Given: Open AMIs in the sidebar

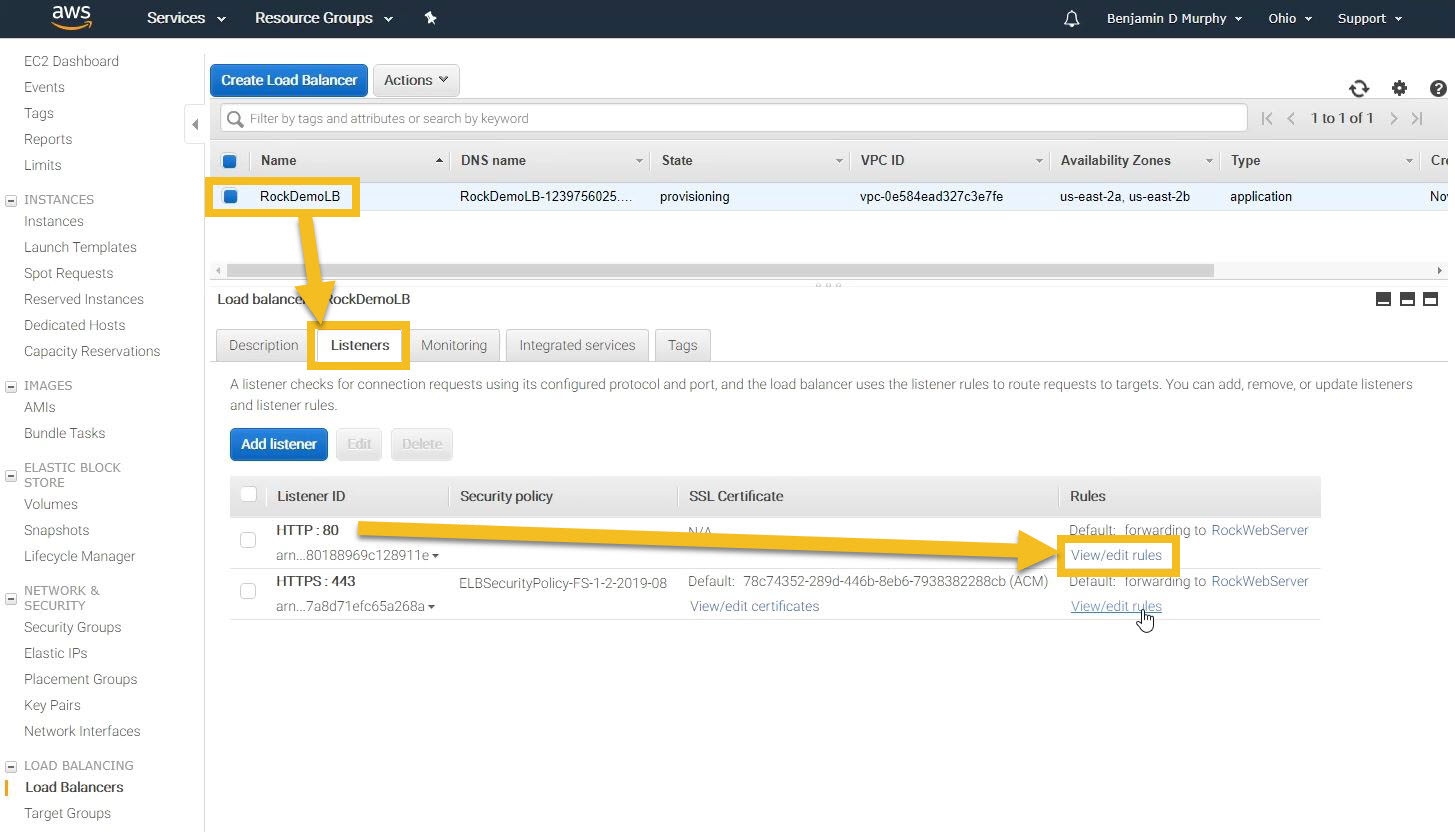Looking at the screenshot, I should coord(39,407).
